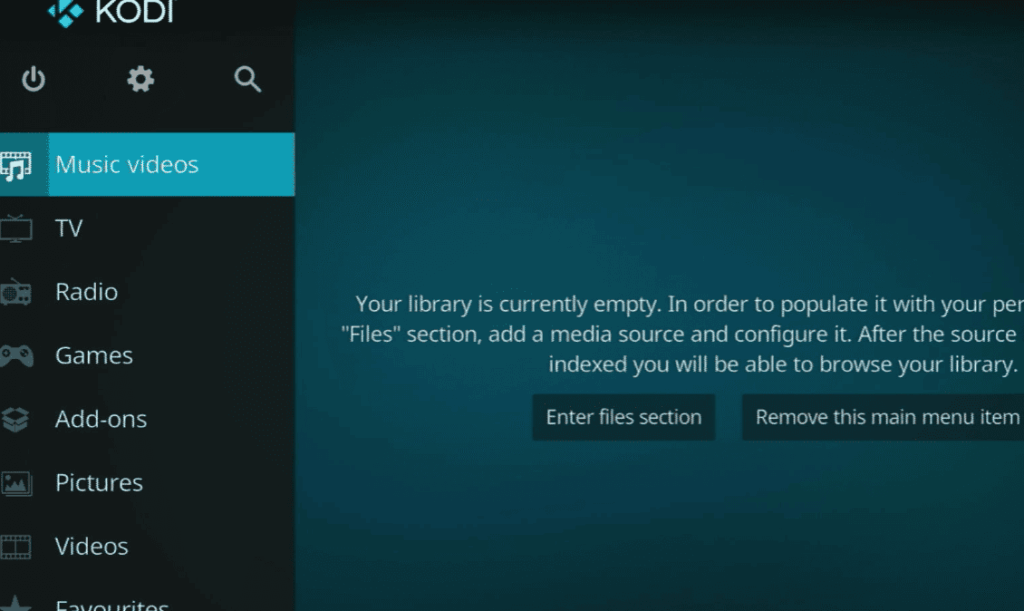The width and height of the screenshot is (1024, 611).
Task: Open the Radio menu item
Action: pyautogui.click(x=147, y=292)
